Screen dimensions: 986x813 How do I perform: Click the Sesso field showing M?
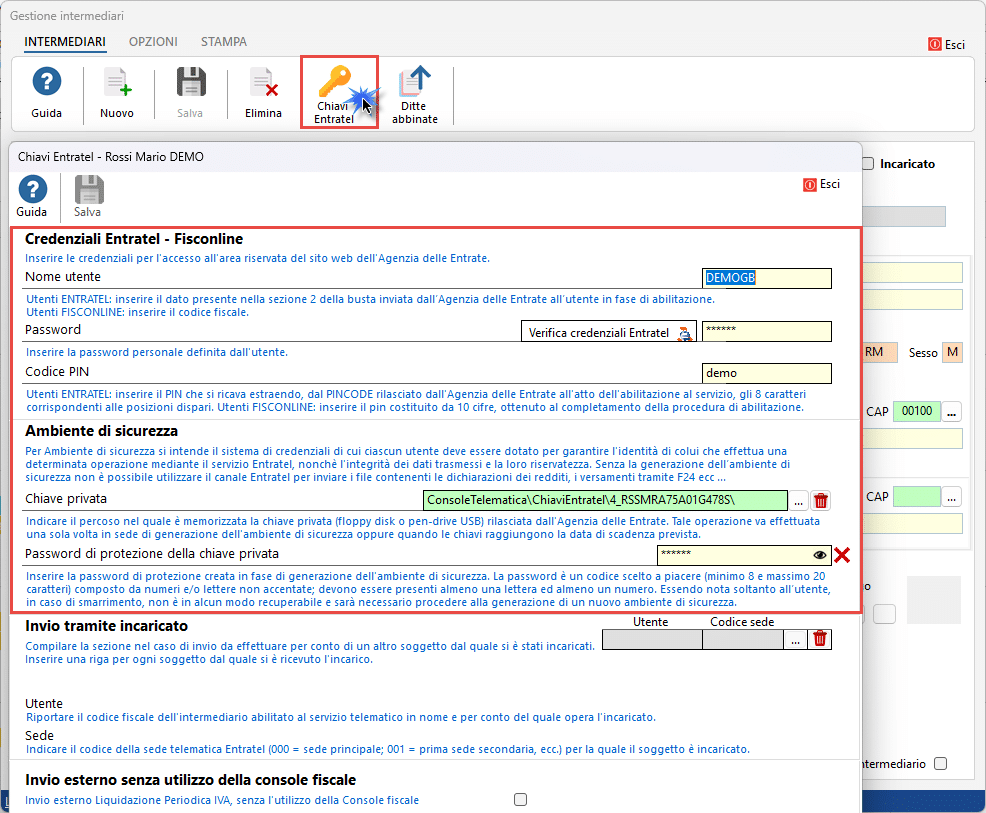pyautogui.click(x=953, y=352)
